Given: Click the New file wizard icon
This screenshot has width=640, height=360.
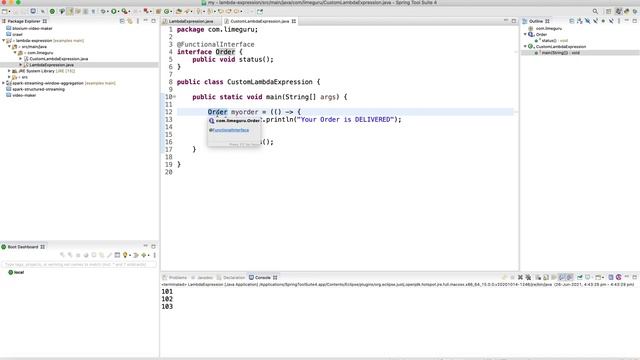Looking at the screenshot, I should [5, 11].
